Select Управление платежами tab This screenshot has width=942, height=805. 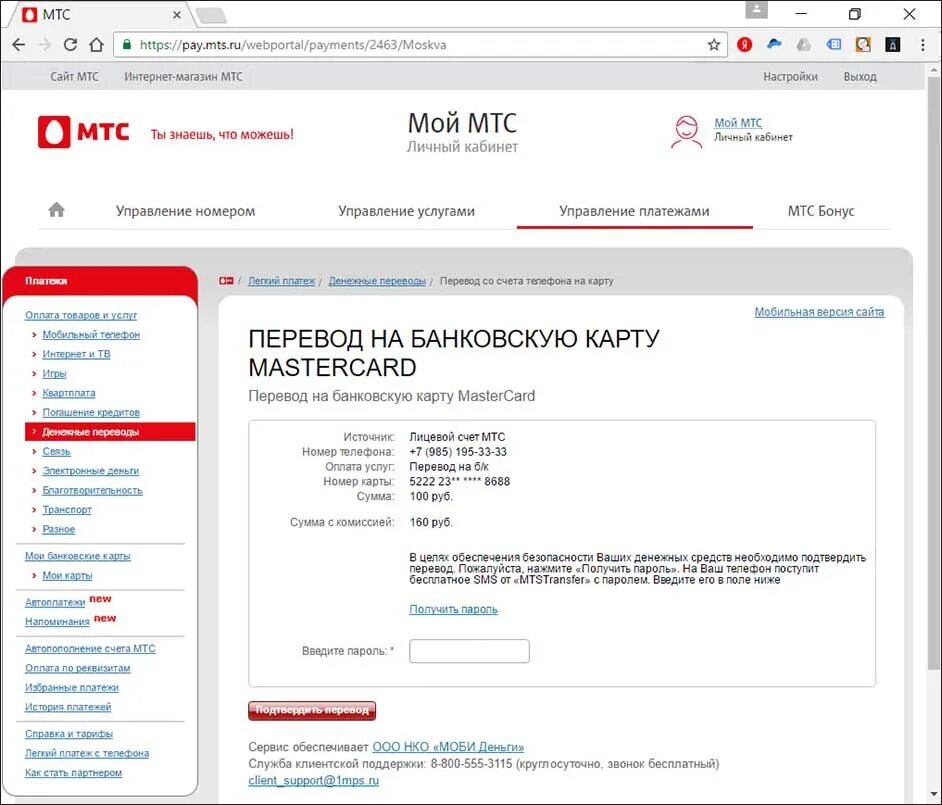[634, 211]
